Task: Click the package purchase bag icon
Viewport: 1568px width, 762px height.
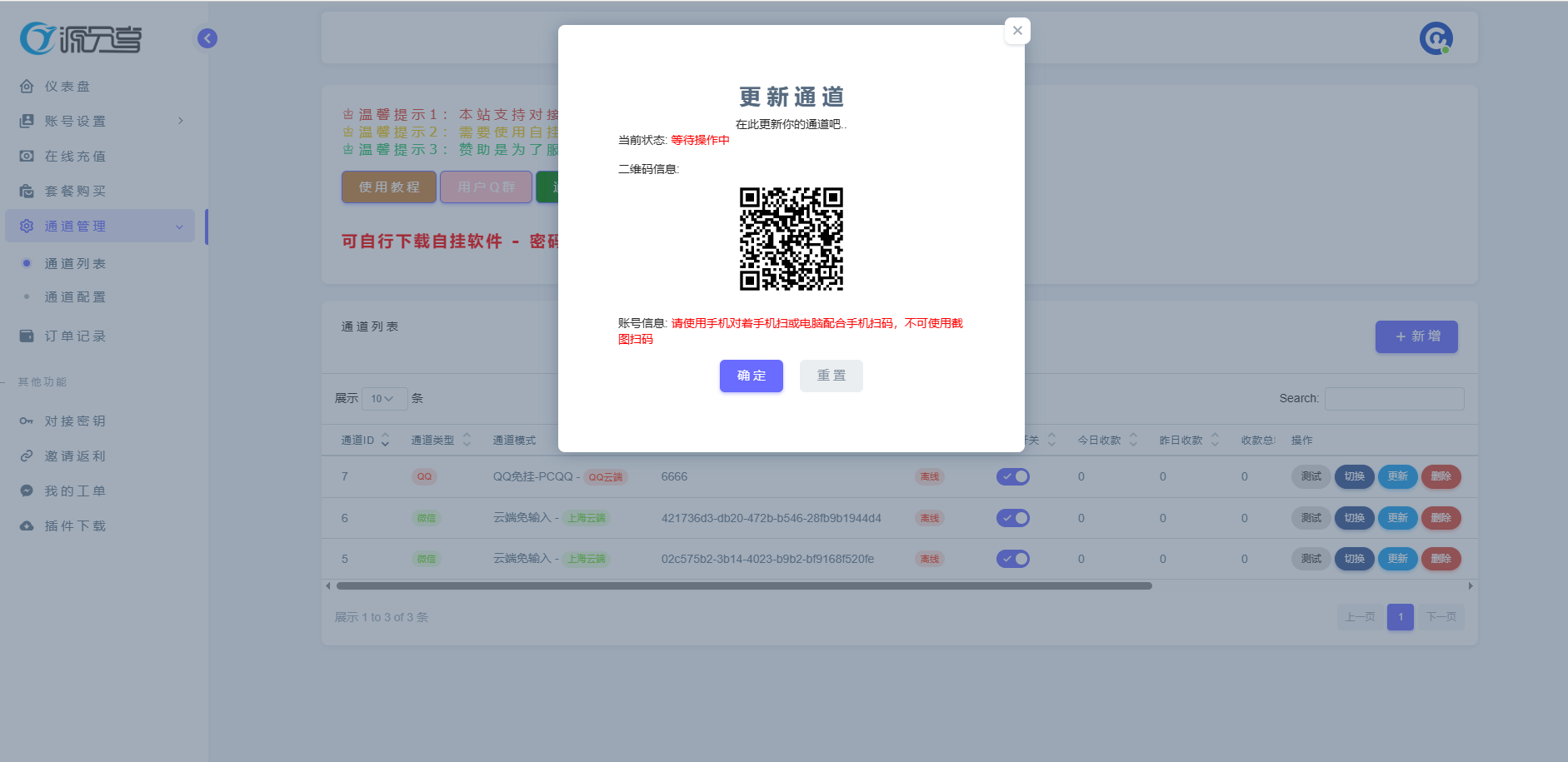Action: pyautogui.click(x=27, y=192)
